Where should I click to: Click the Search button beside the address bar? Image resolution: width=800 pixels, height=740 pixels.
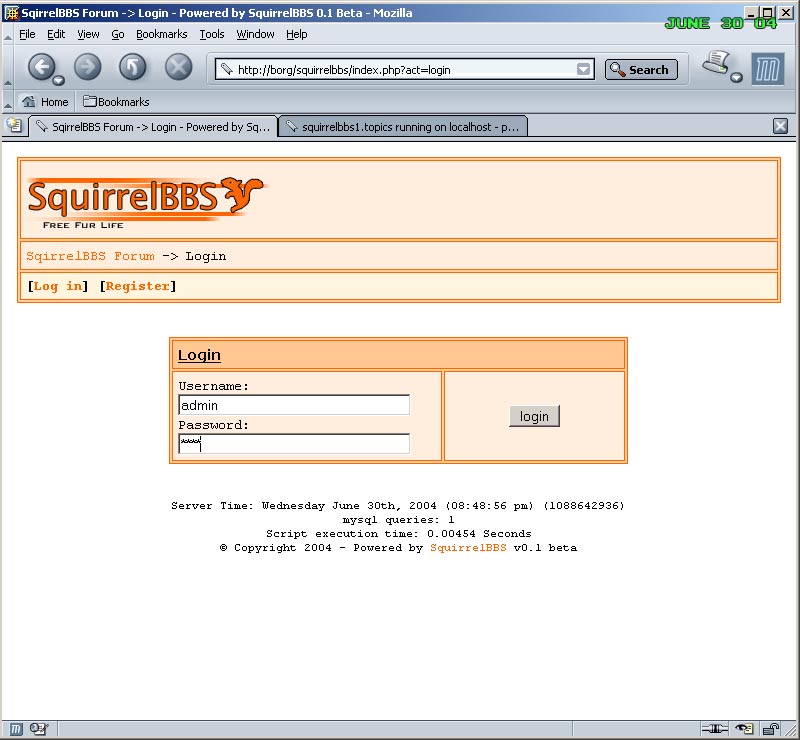[641, 69]
